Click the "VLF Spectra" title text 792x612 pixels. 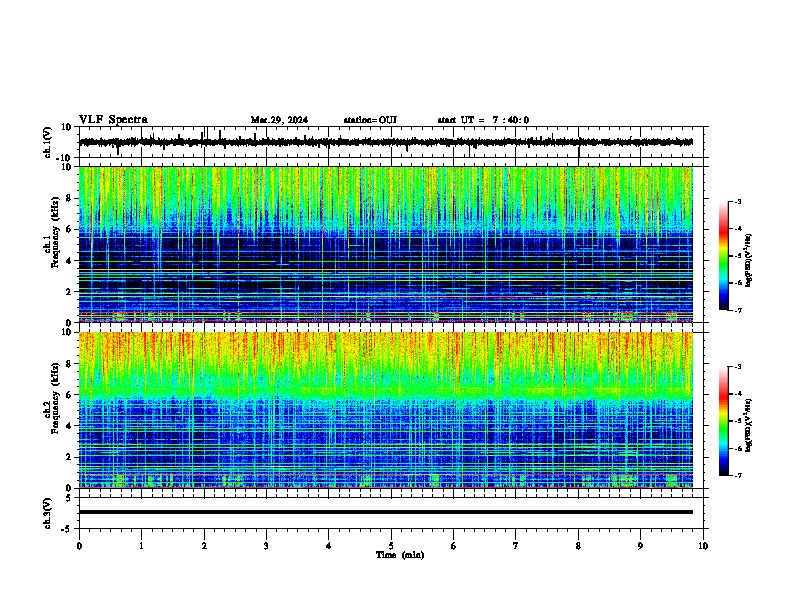[x=113, y=120]
